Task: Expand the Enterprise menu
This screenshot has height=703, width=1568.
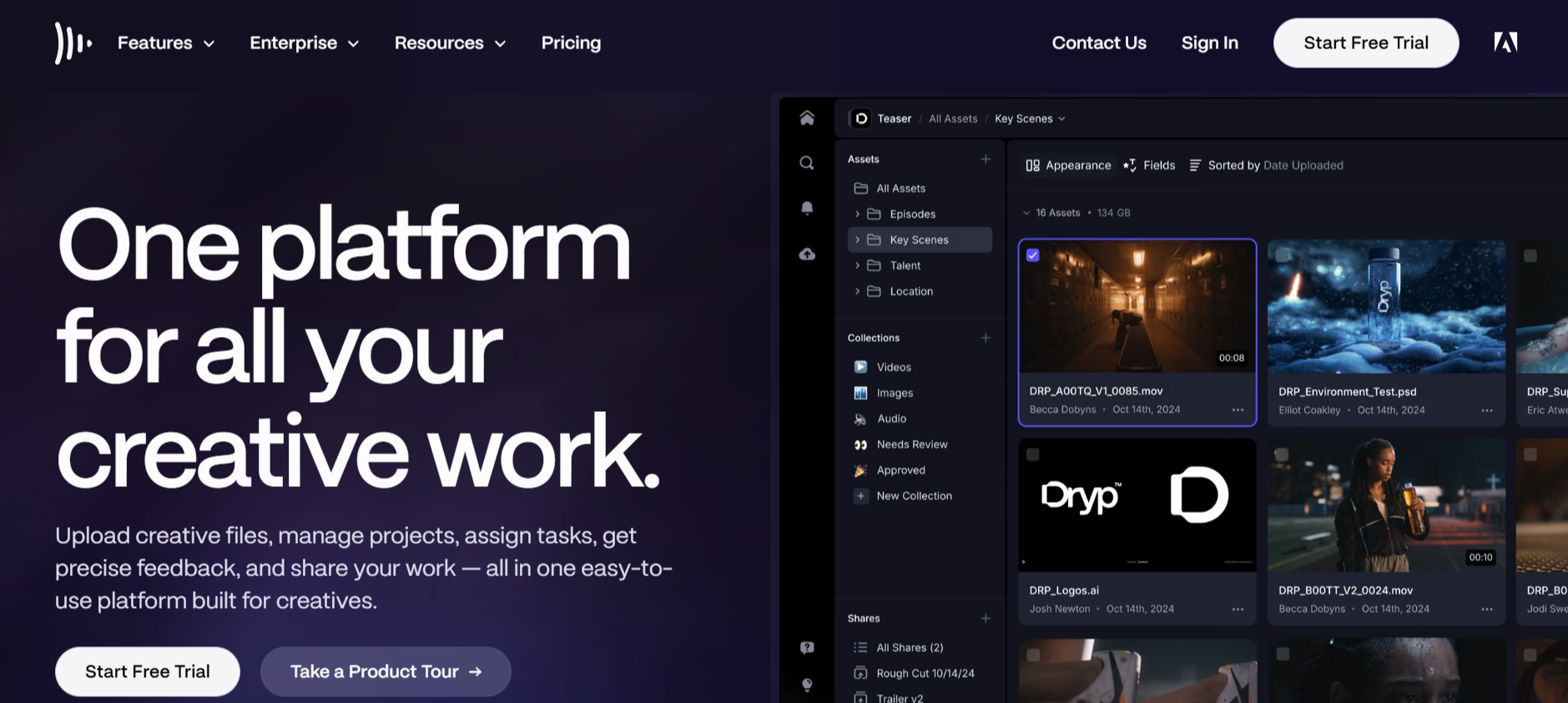Action: [305, 43]
